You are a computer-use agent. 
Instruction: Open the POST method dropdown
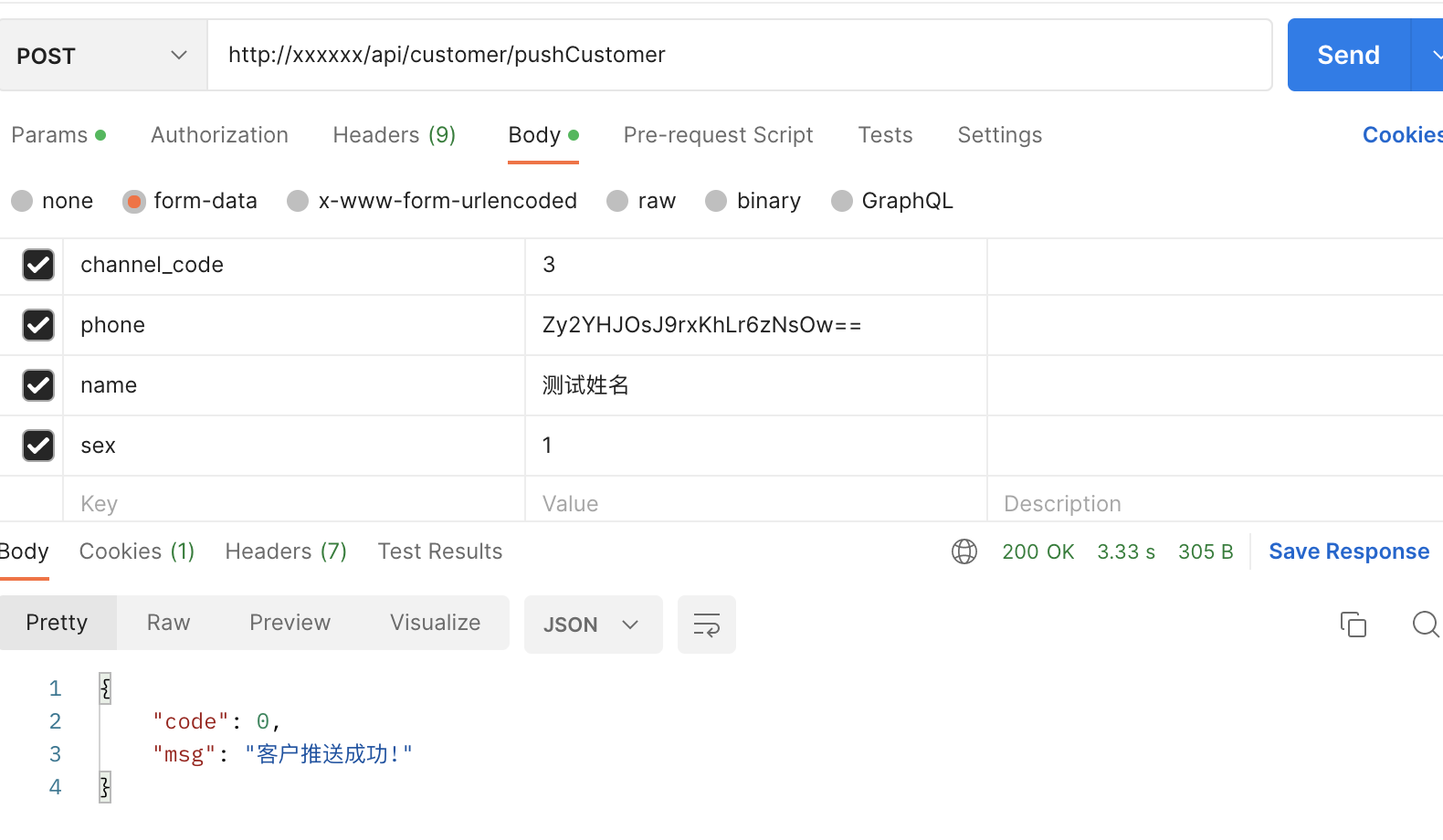[x=102, y=56]
